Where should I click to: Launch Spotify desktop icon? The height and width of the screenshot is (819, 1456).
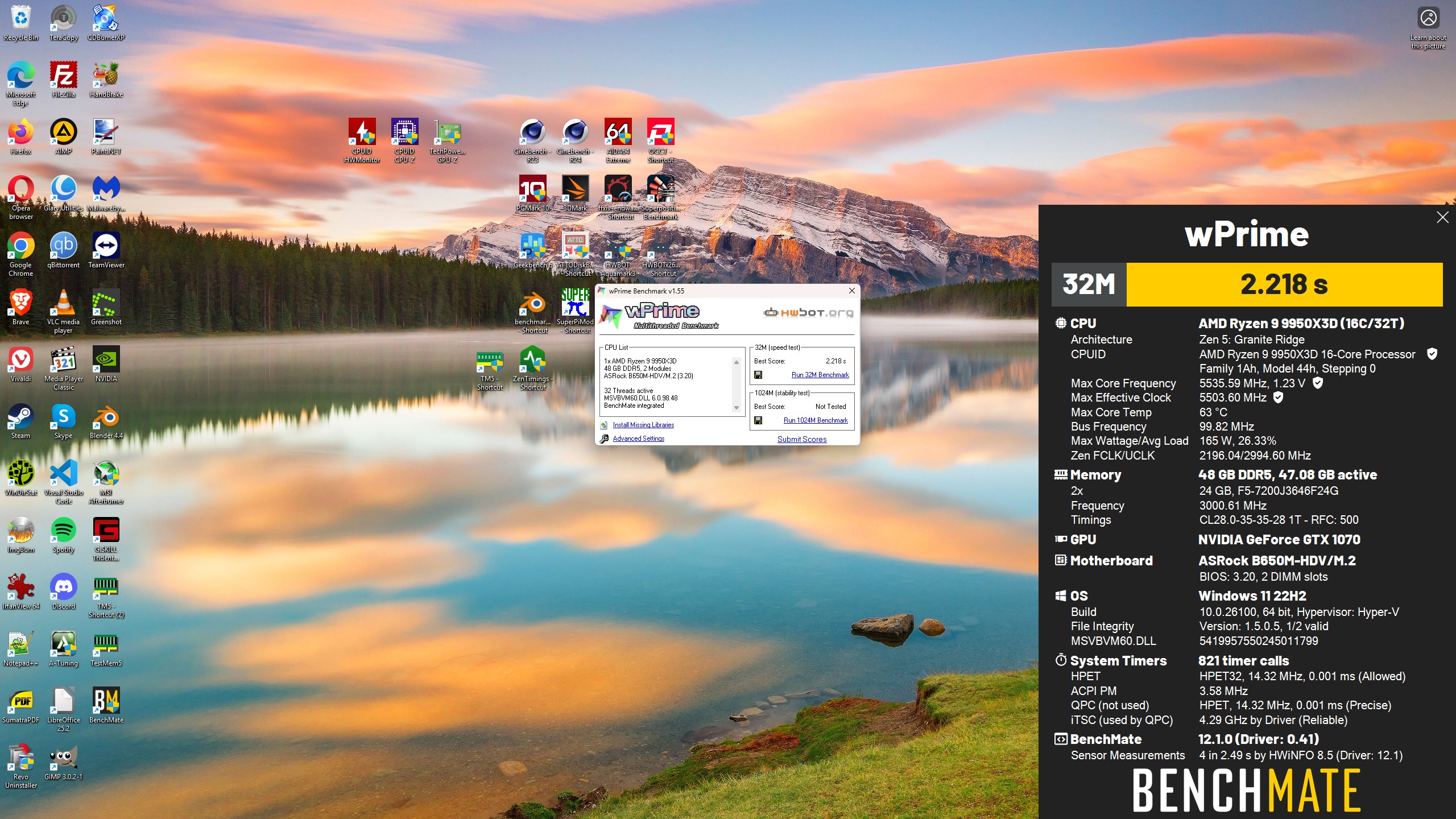pos(64,535)
